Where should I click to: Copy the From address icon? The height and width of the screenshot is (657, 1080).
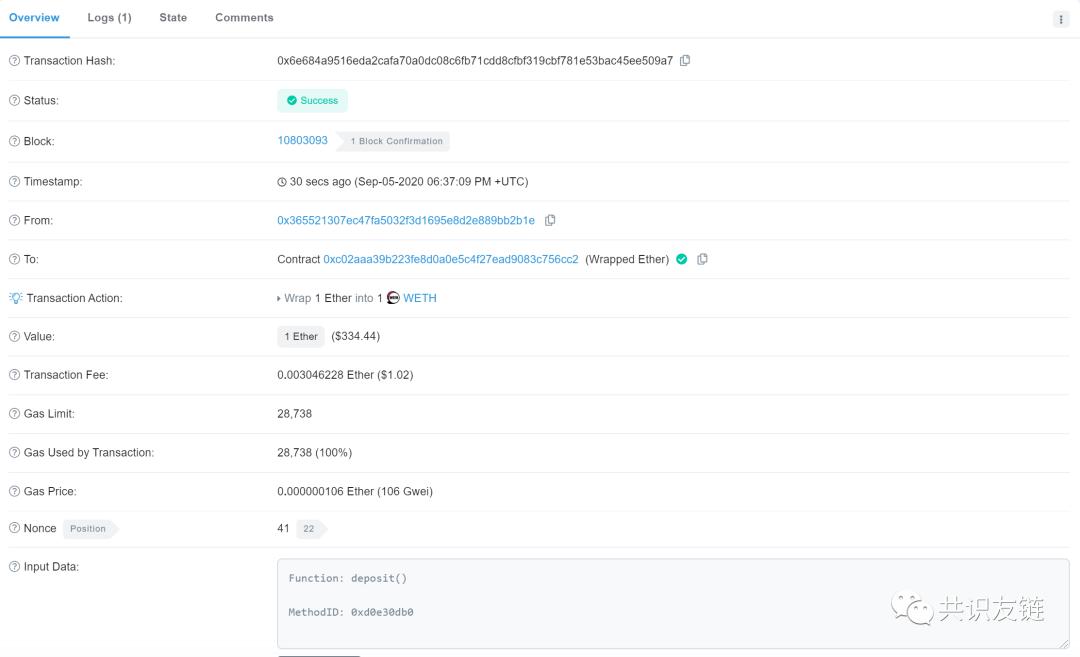click(550, 220)
